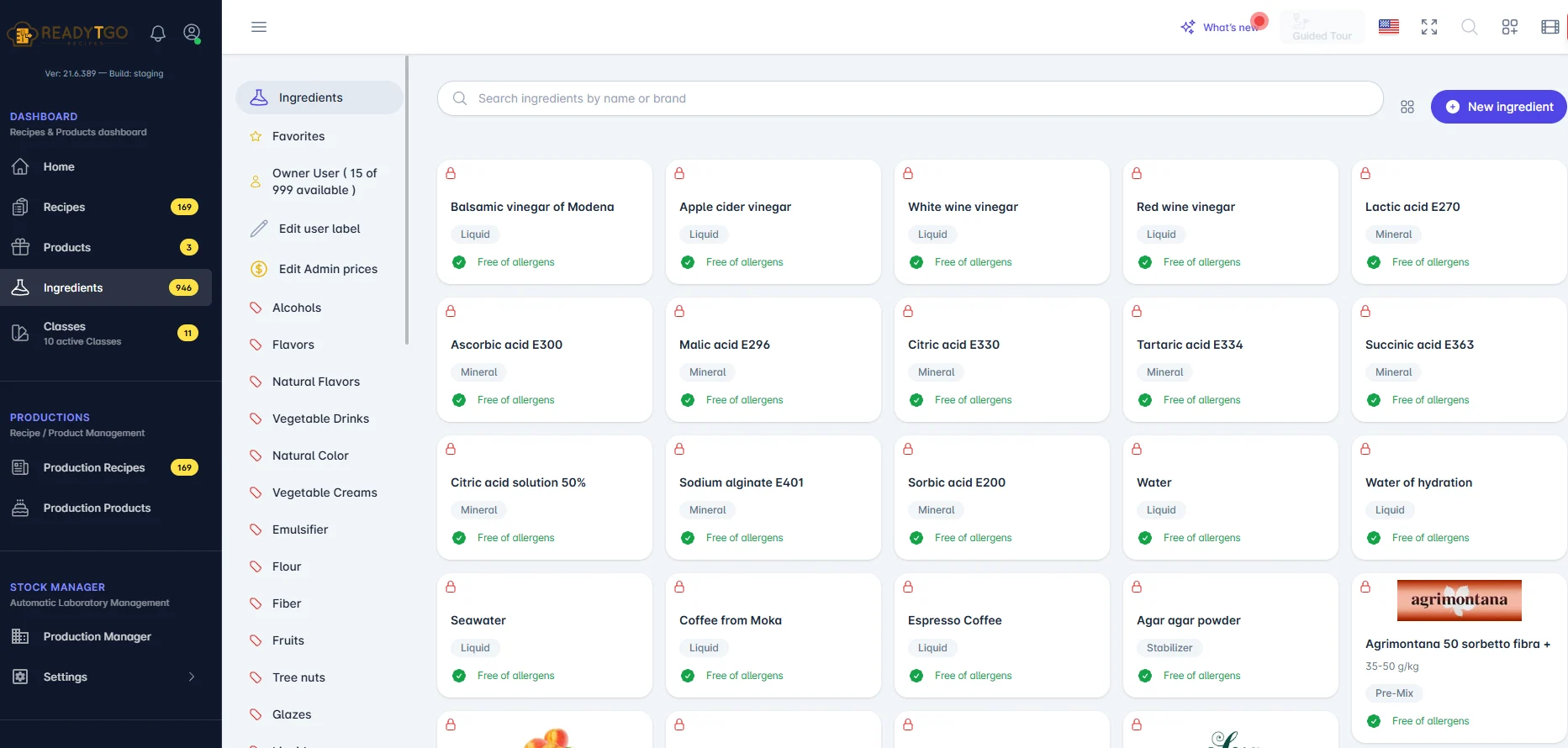This screenshot has width=1568, height=748.
Task: Click lock icon on Balsamic vinegar card
Action: click(451, 173)
